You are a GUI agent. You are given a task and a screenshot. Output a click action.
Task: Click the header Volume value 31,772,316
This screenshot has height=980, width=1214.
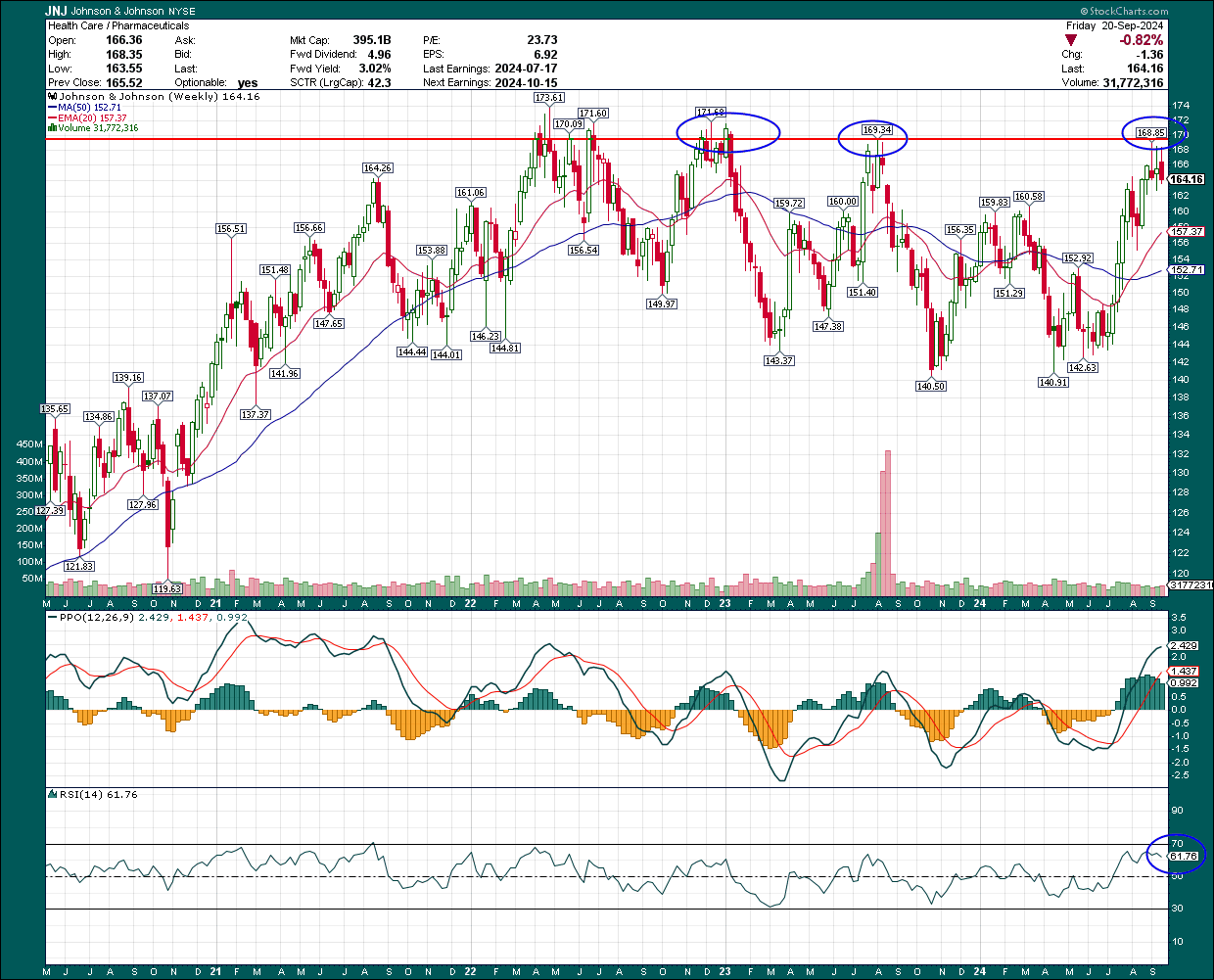(1133, 83)
